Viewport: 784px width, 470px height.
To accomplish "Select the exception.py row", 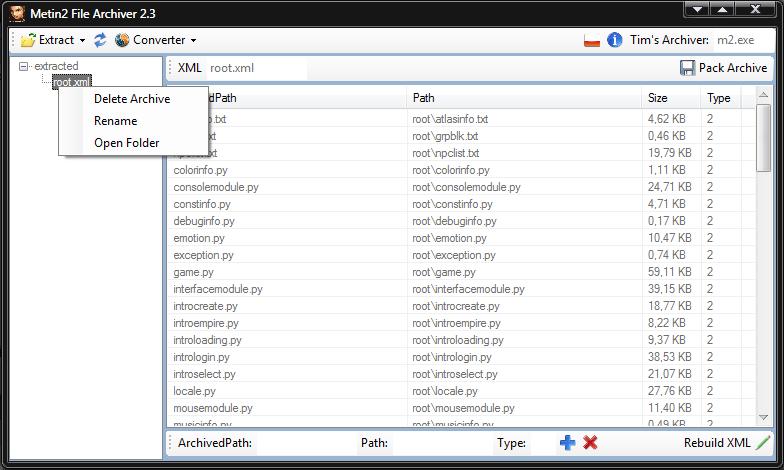I will [x=460, y=255].
